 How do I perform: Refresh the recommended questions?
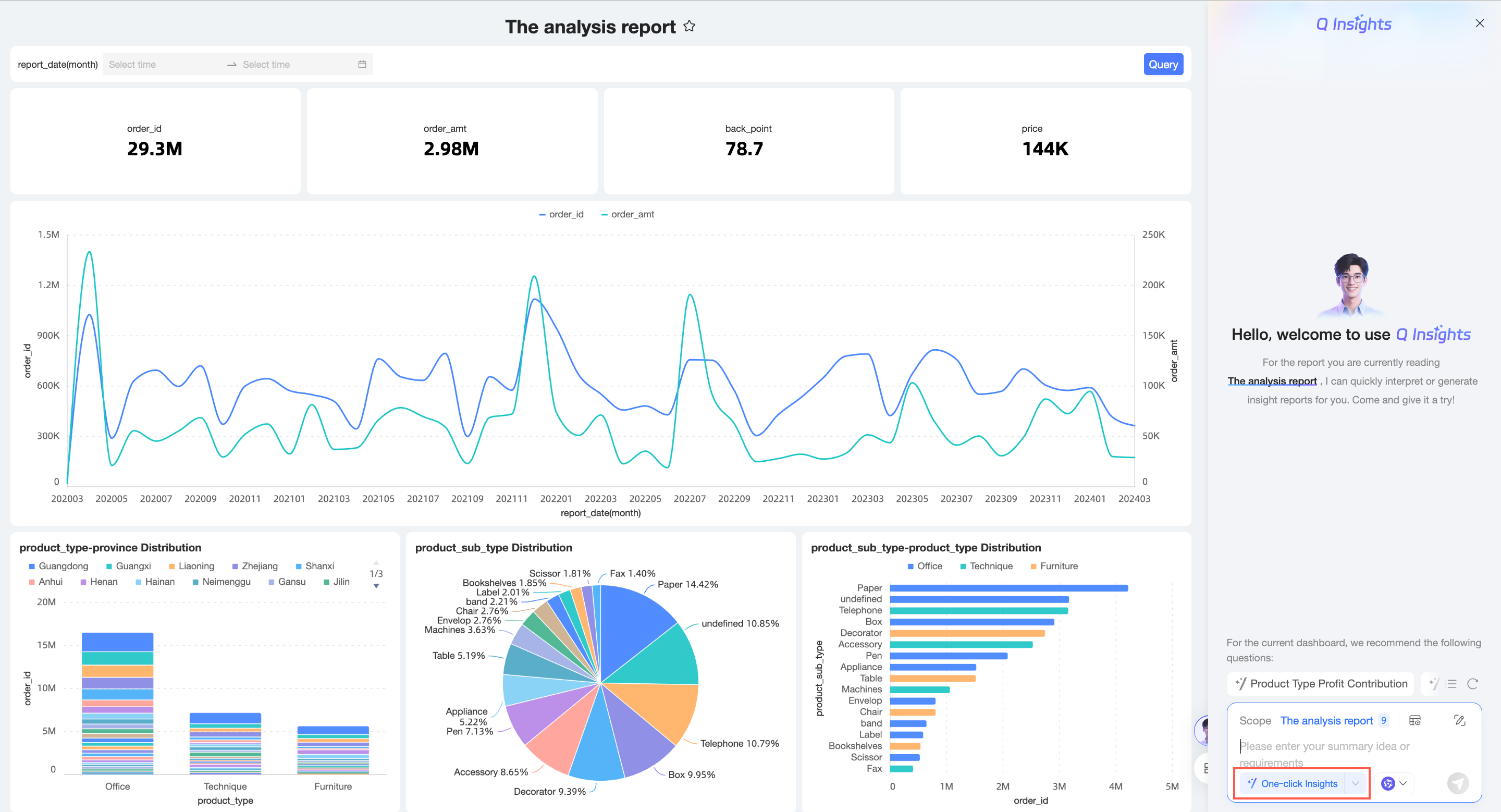[1472, 684]
